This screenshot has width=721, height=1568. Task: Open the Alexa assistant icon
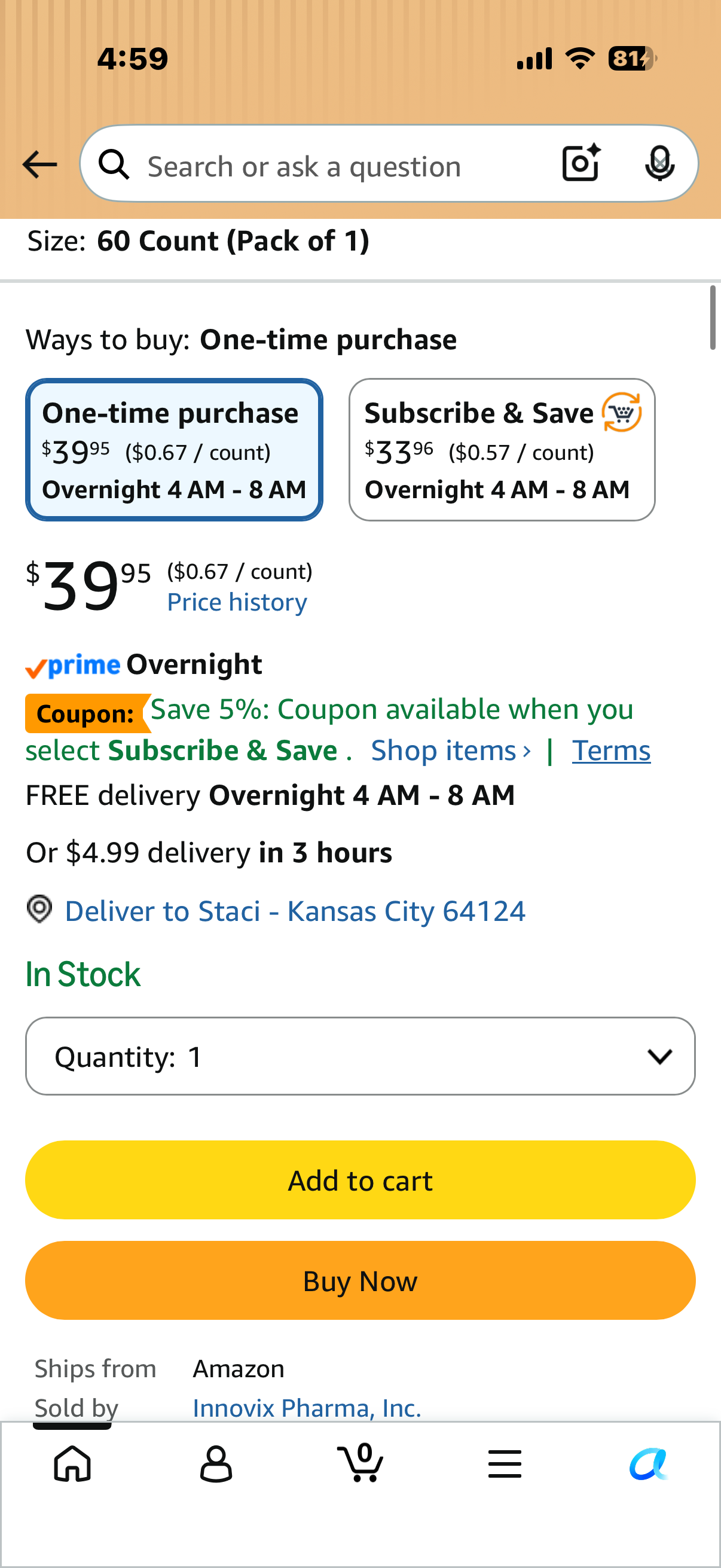[x=649, y=1463]
